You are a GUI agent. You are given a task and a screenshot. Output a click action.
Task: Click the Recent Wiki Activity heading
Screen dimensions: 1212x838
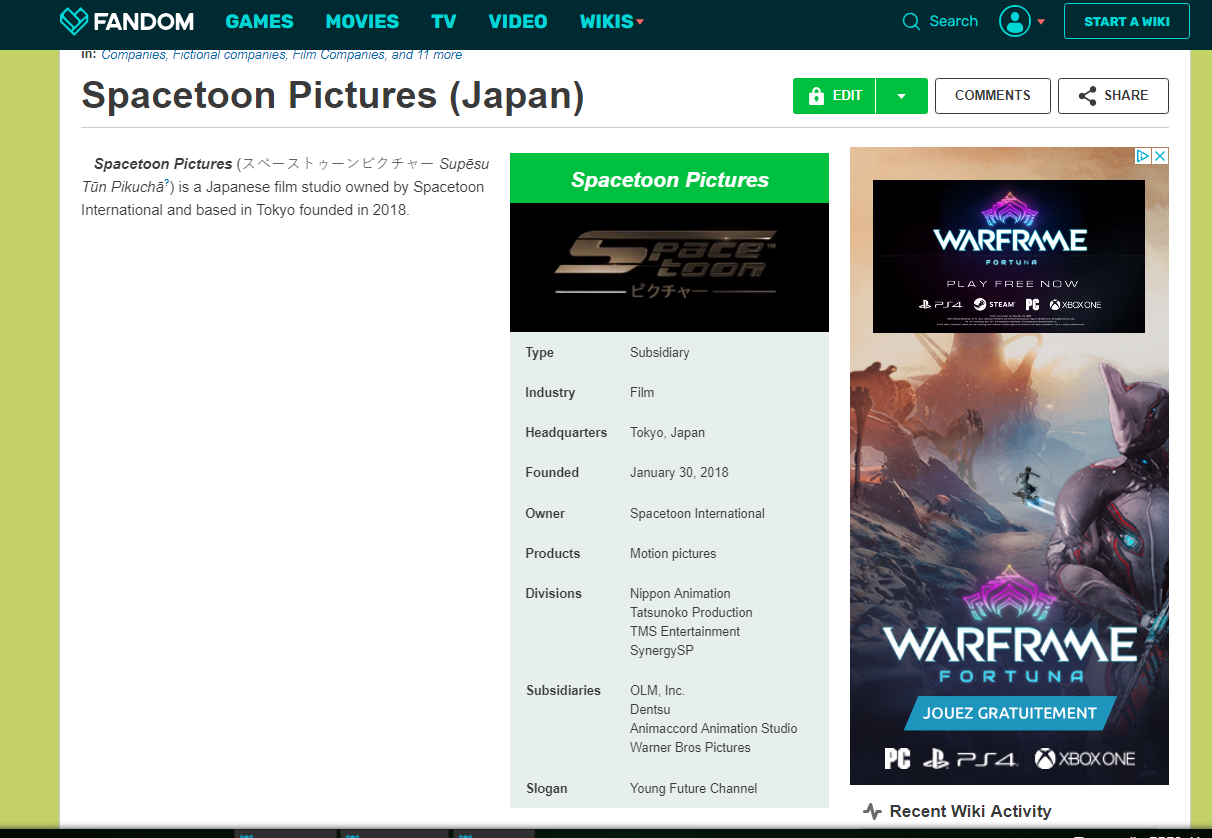click(x=970, y=812)
